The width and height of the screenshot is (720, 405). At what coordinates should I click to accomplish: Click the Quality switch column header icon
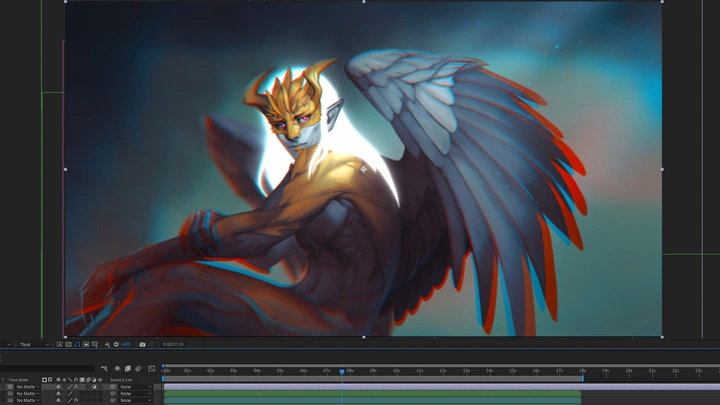70,380
